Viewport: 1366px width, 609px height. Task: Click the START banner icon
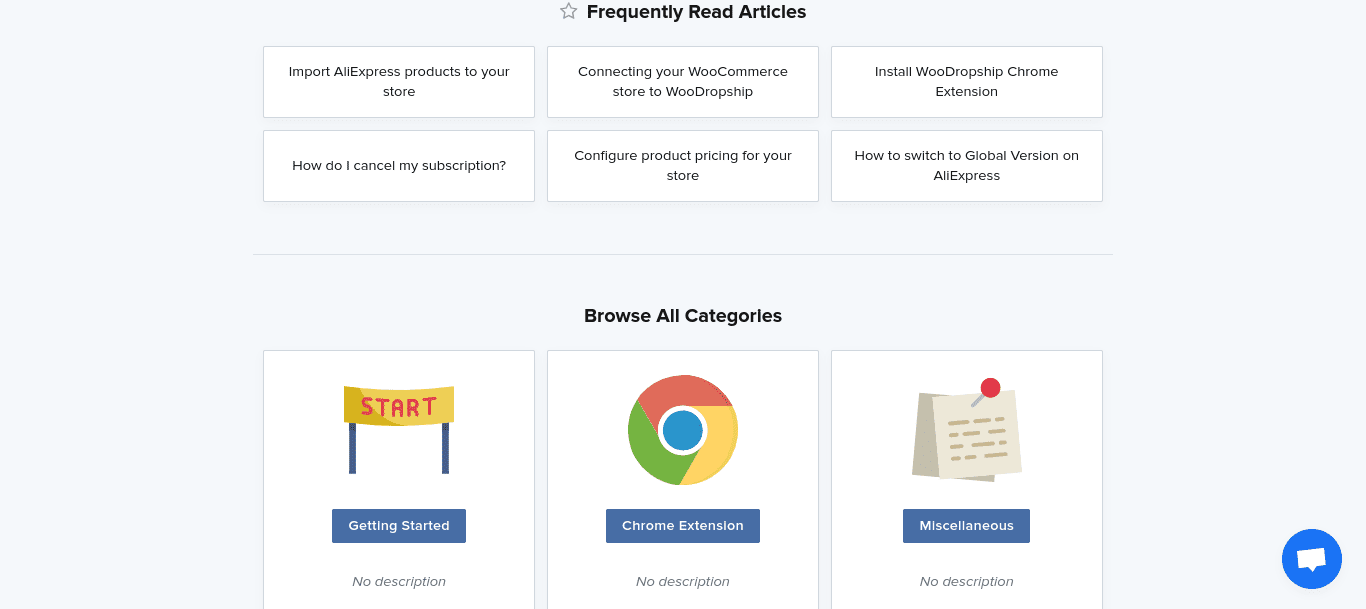click(399, 429)
